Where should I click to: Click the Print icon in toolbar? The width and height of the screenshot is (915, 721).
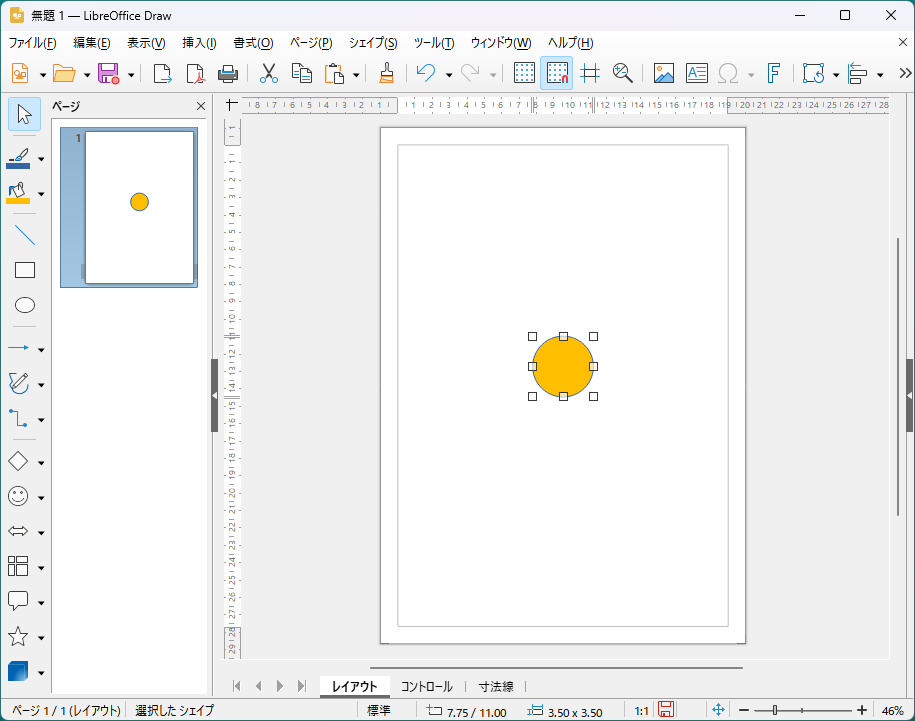pos(228,73)
